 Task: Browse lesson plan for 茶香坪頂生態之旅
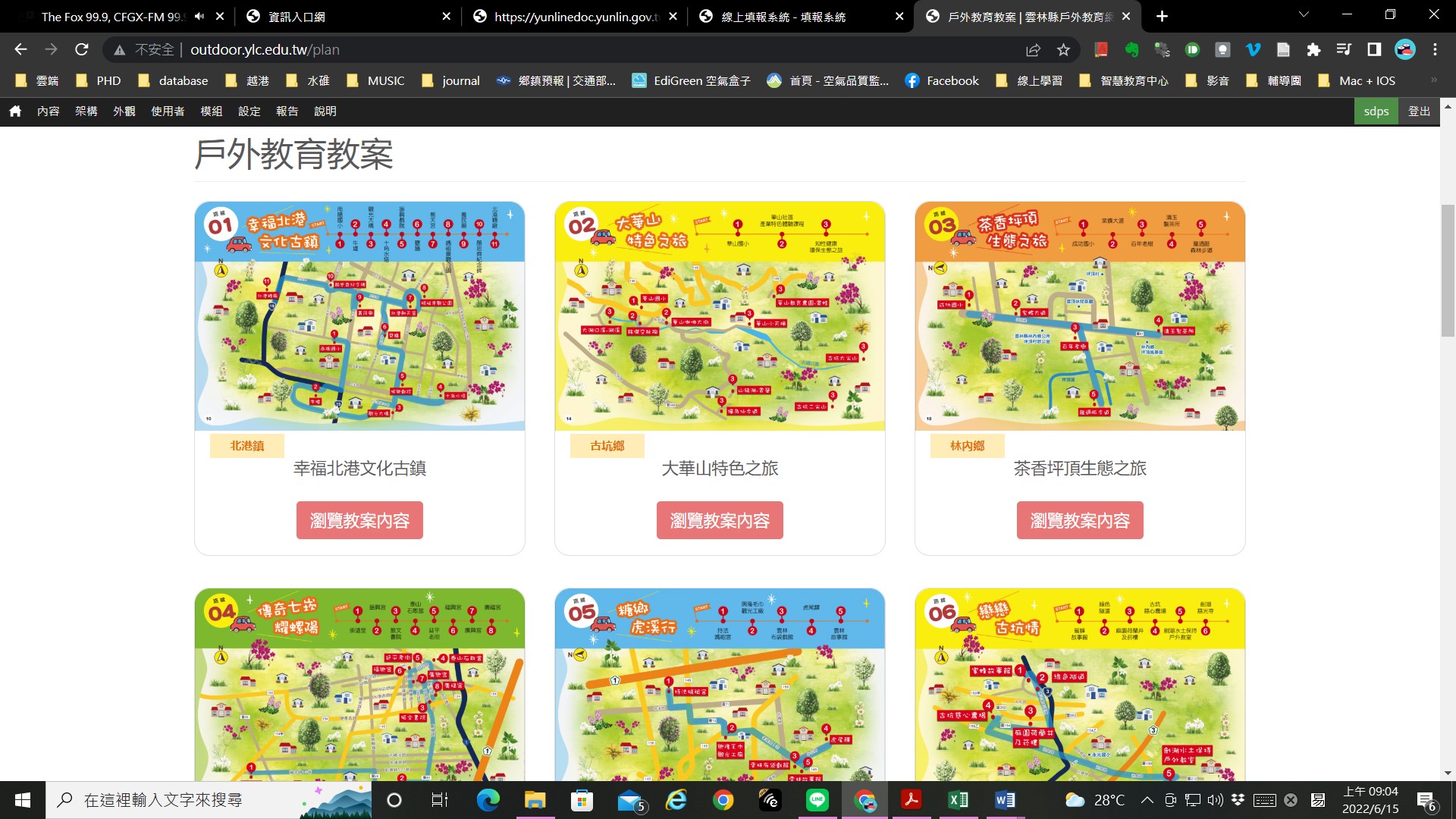[x=1080, y=521]
